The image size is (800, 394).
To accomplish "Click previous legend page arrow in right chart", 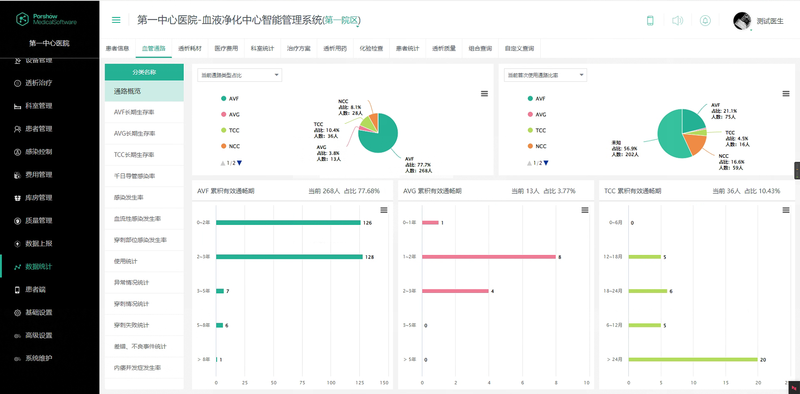I will (529, 163).
